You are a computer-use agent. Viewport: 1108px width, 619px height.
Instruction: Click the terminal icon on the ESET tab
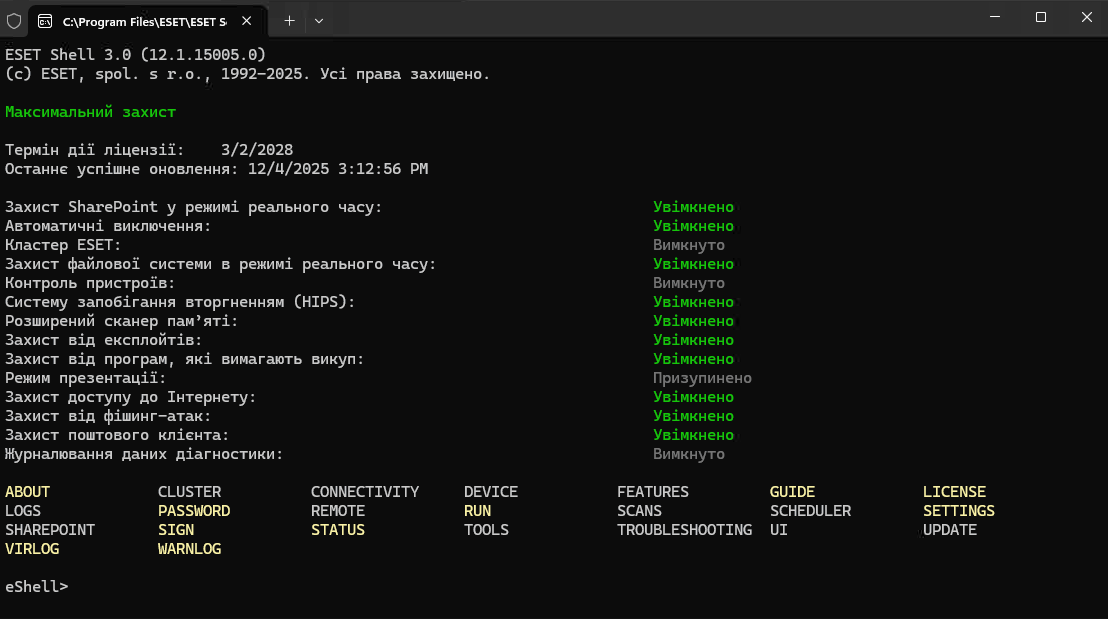[x=45, y=20]
